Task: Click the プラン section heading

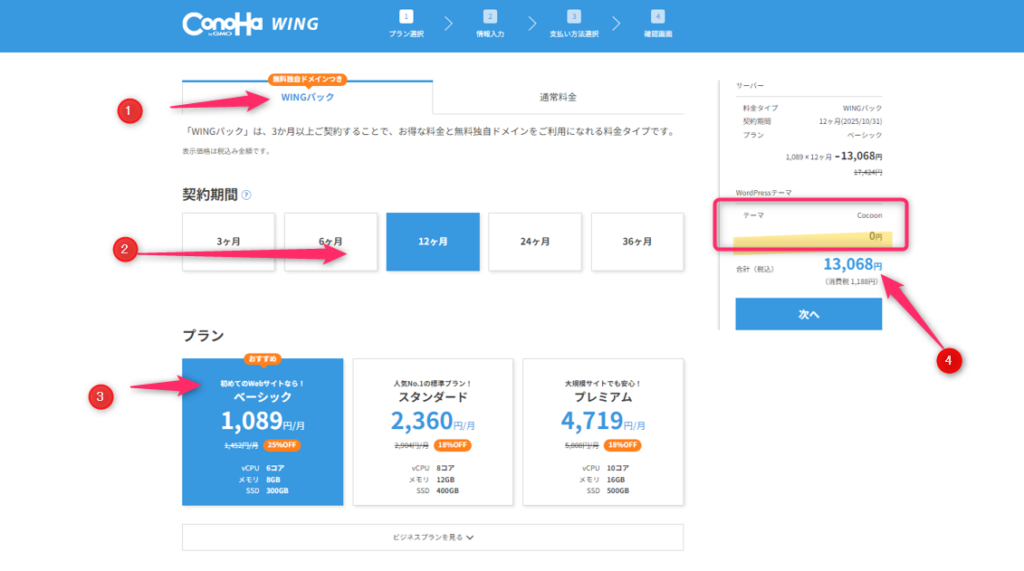Action: tap(203, 336)
